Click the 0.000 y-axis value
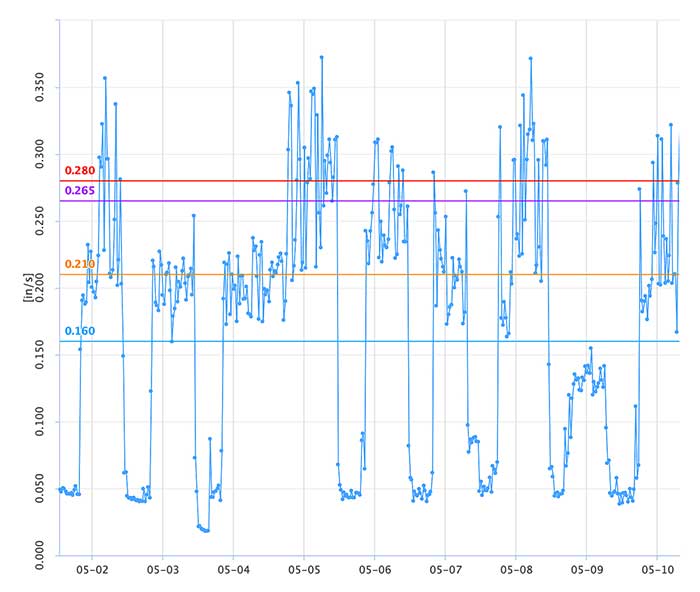The width and height of the screenshot is (700, 592). [x=40, y=555]
